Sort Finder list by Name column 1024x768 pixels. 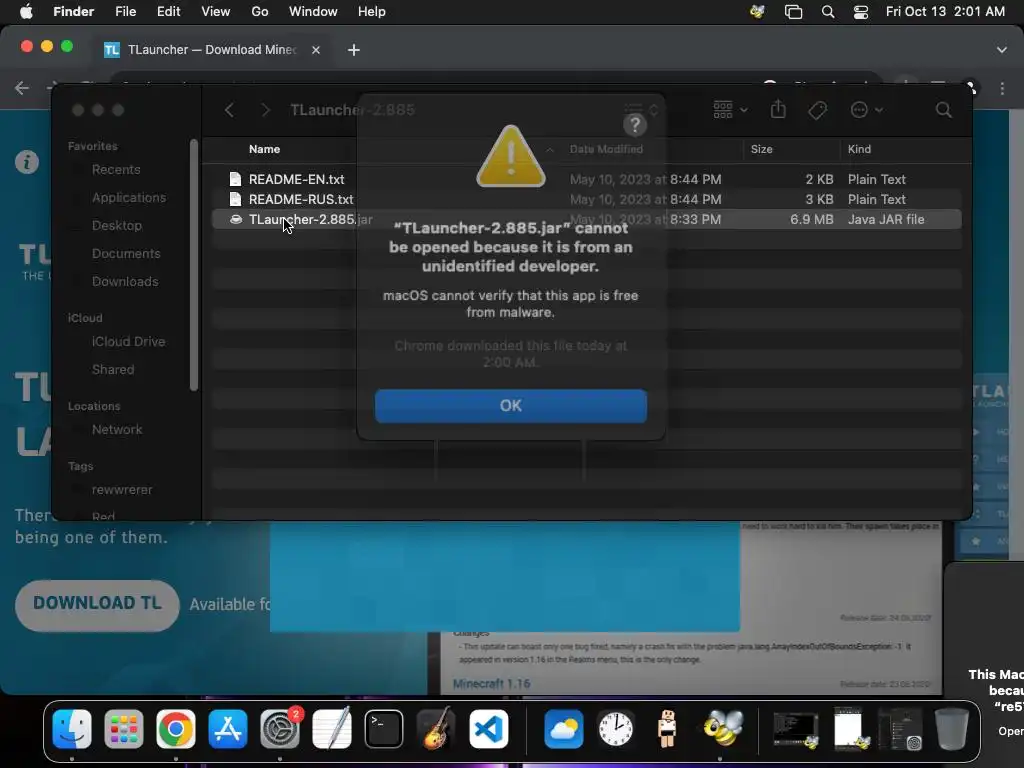[264, 149]
